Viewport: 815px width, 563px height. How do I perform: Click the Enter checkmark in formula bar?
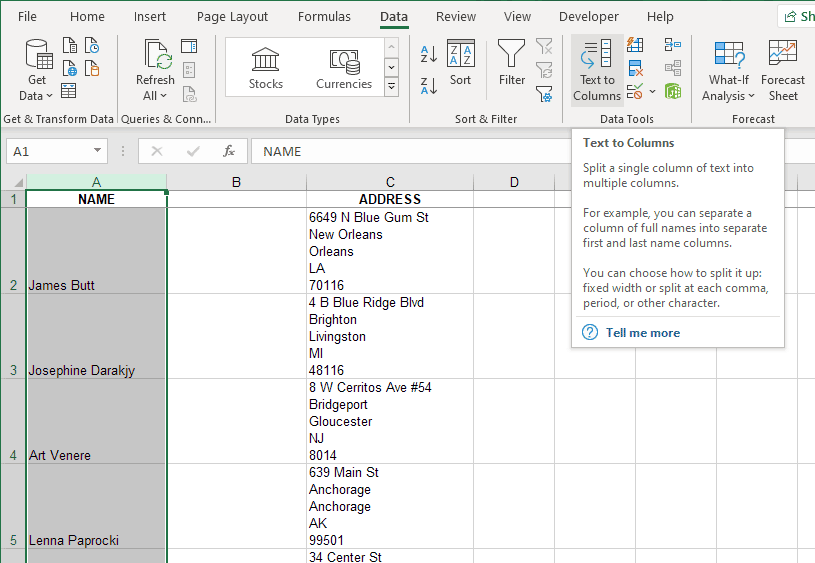tap(193, 151)
